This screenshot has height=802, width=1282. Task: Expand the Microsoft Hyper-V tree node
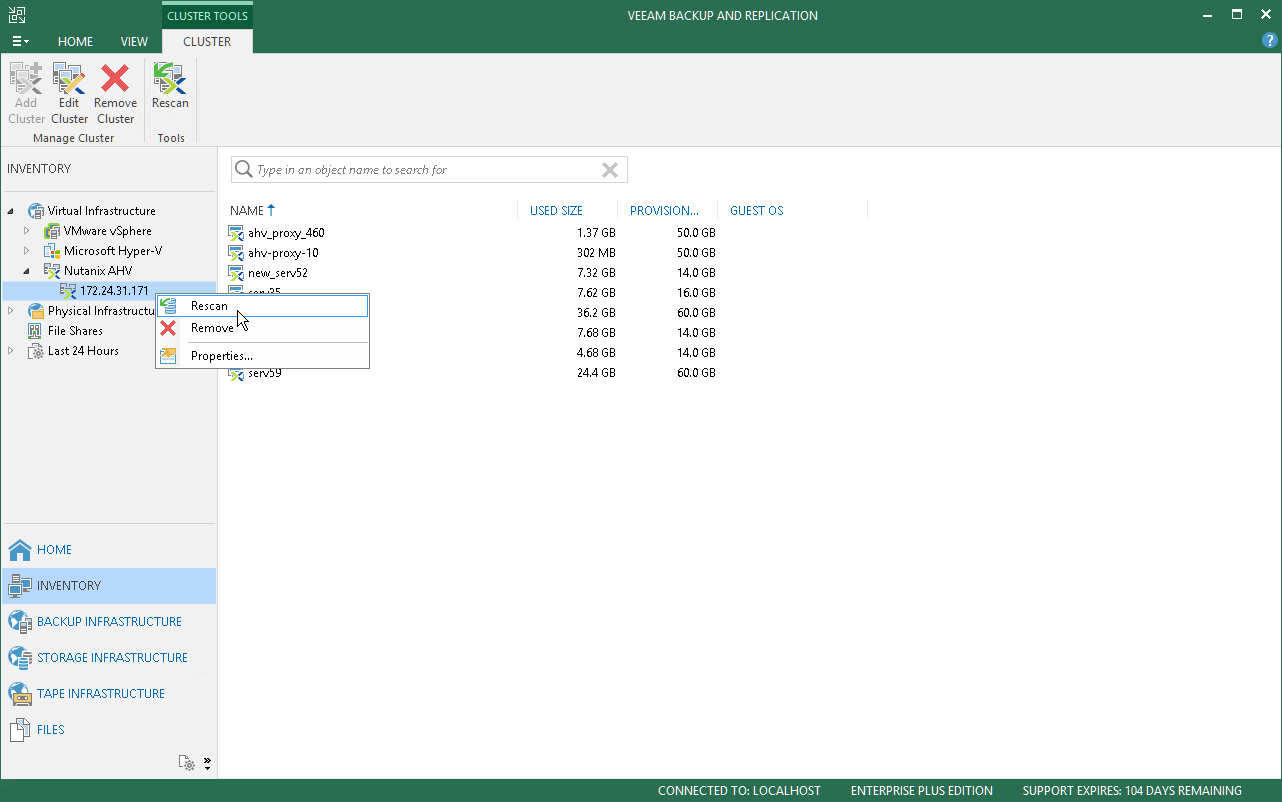point(27,251)
